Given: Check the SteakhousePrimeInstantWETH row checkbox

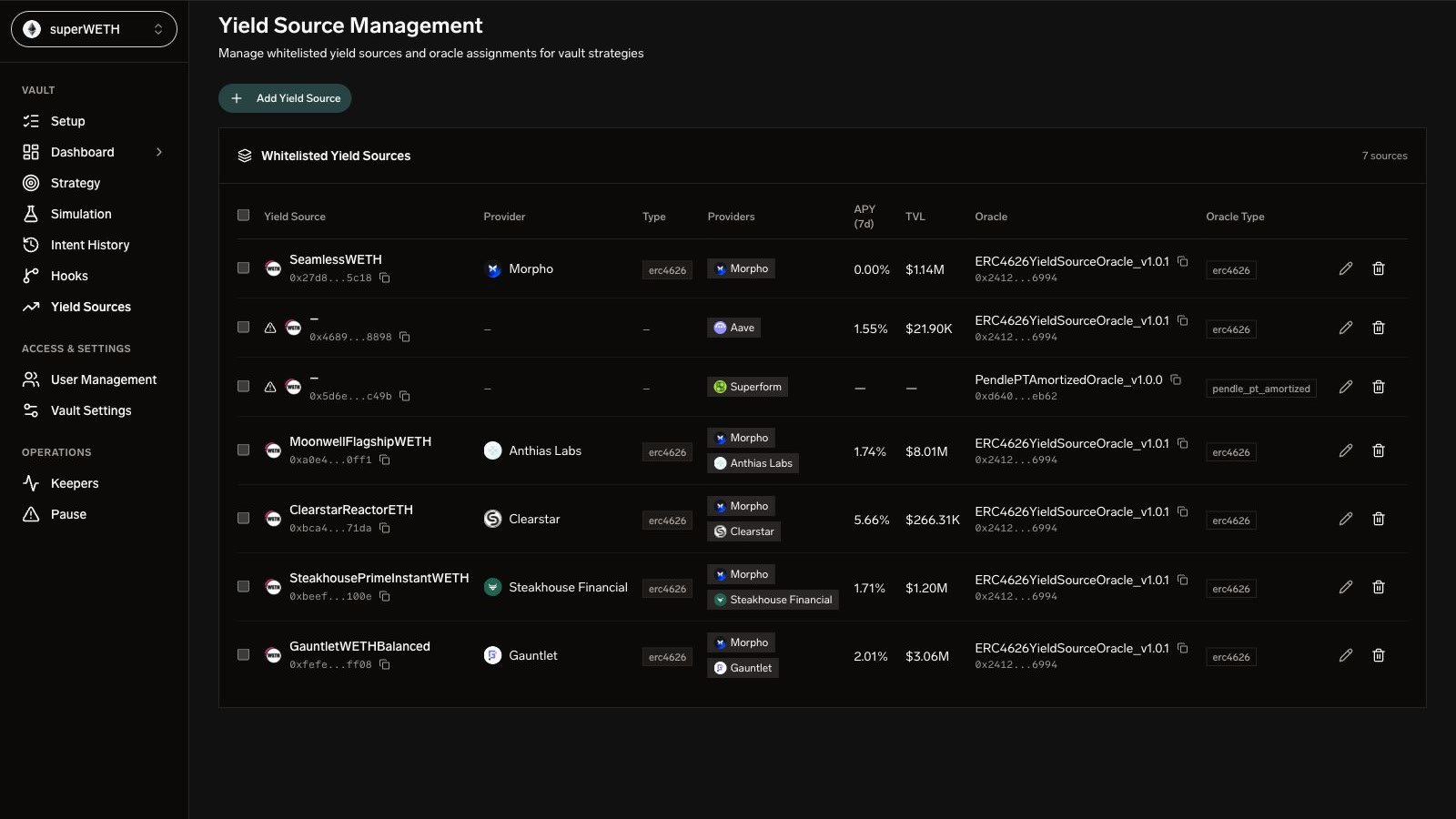Looking at the screenshot, I should point(243,587).
